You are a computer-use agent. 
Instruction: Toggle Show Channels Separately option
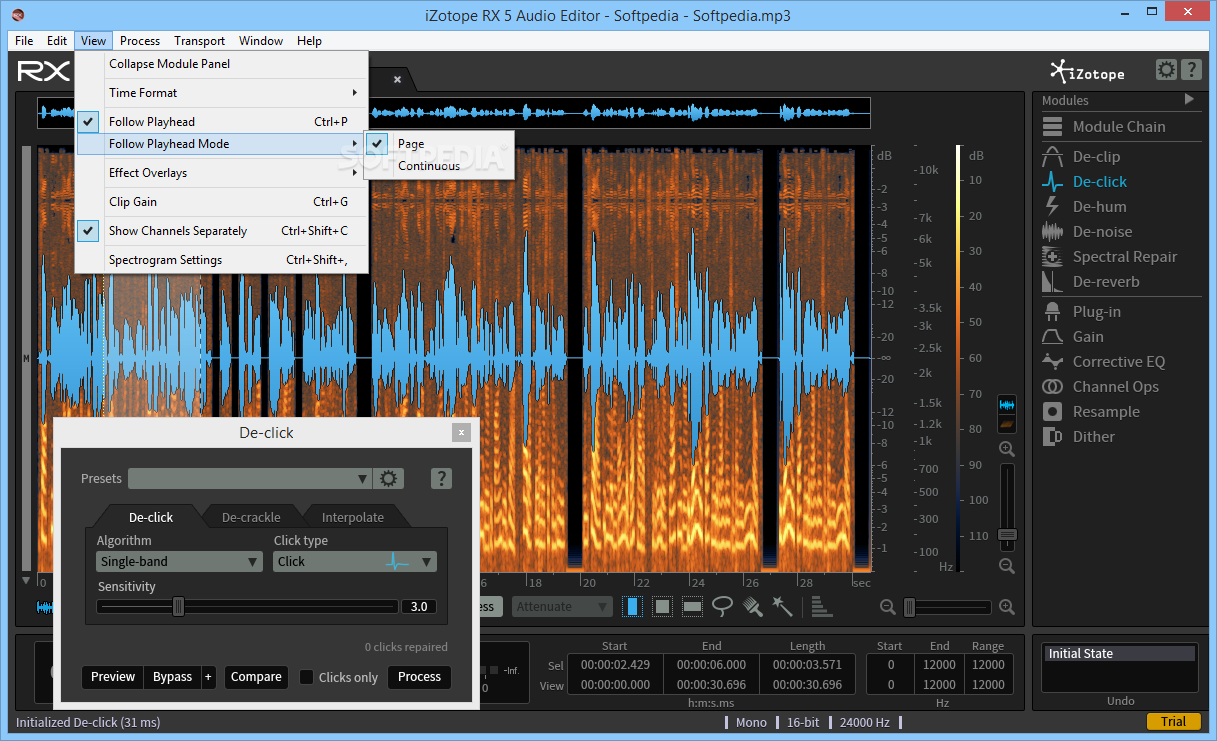point(223,231)
